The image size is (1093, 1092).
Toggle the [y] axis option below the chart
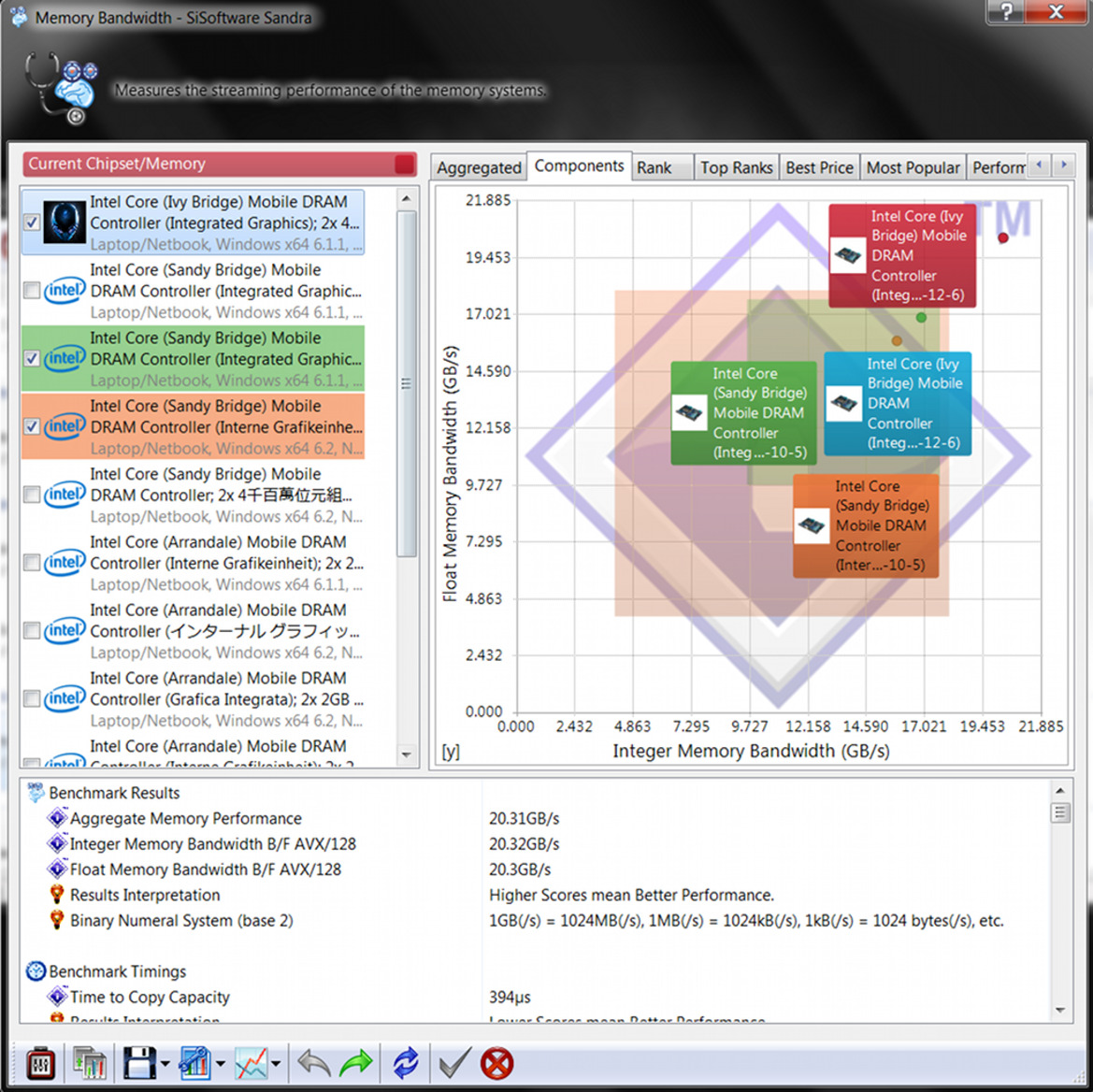coord(451,752)
